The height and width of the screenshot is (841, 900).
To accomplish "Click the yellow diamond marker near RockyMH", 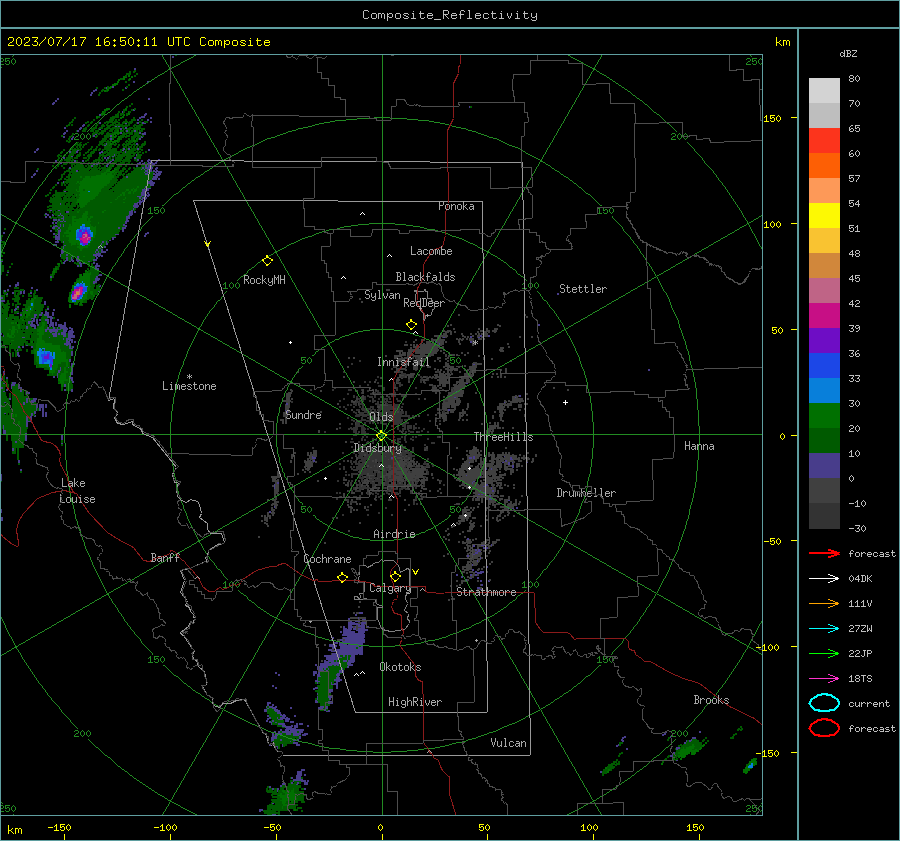I will pos(267,261).
